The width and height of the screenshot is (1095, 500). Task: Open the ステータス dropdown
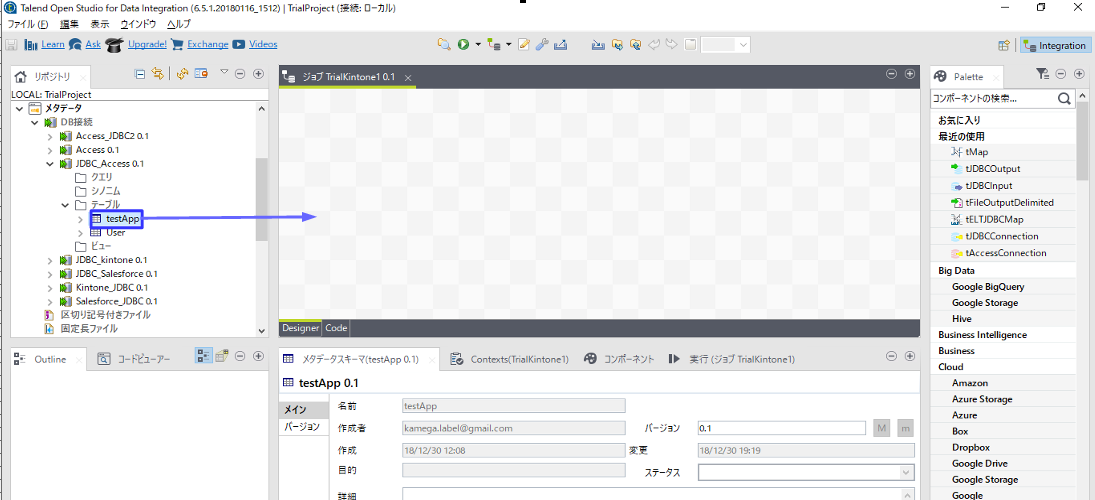click(x=806, y=473)
